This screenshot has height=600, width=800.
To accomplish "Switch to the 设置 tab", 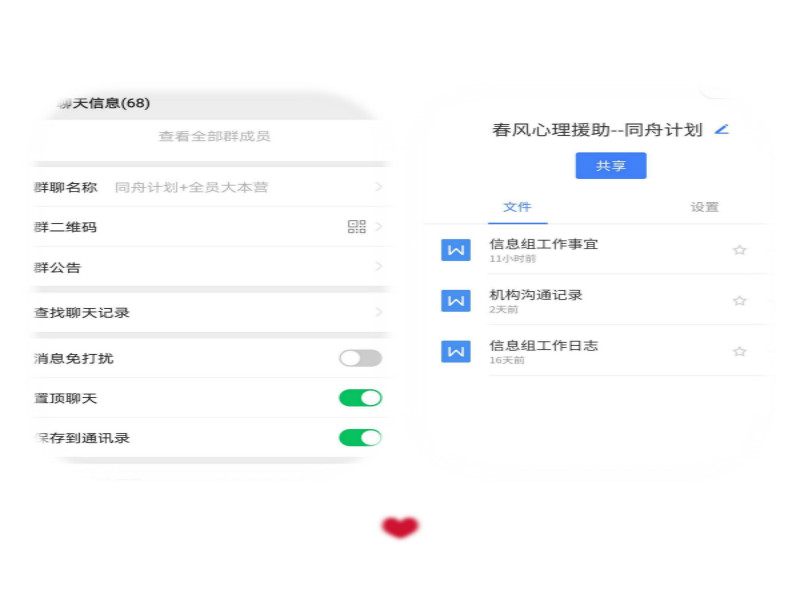I will [x=704, y=207].
